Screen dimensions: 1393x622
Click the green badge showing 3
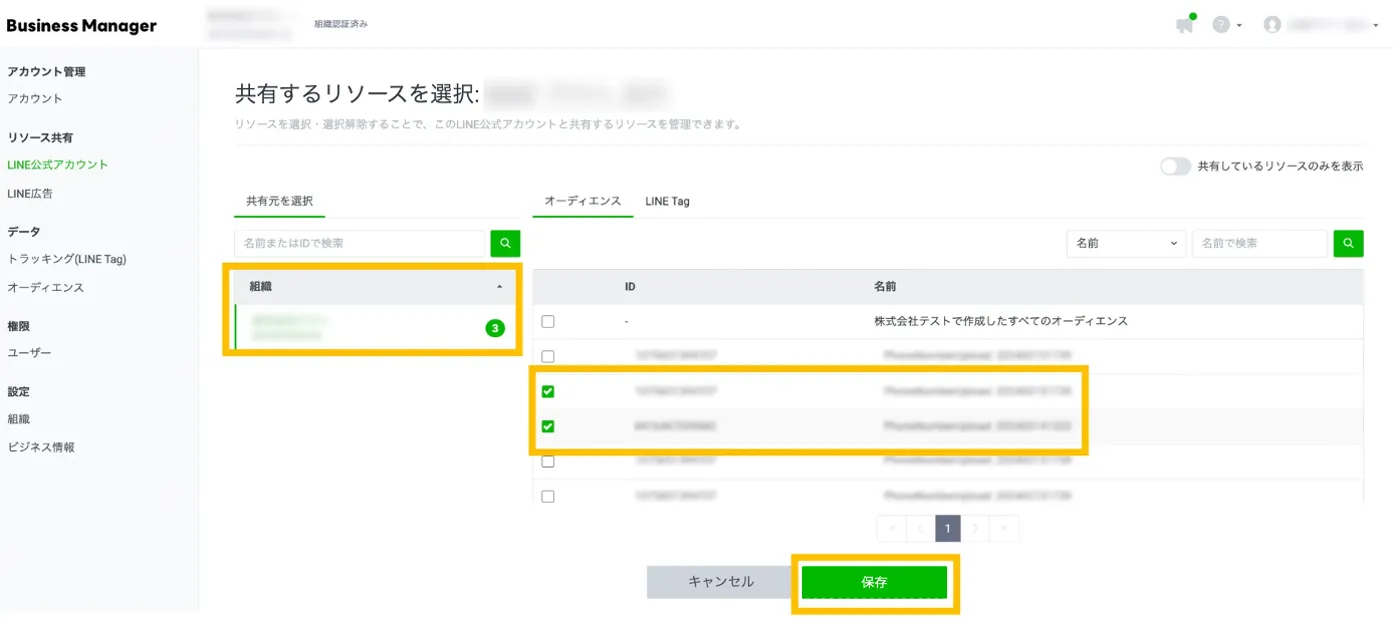coord(495,328)
